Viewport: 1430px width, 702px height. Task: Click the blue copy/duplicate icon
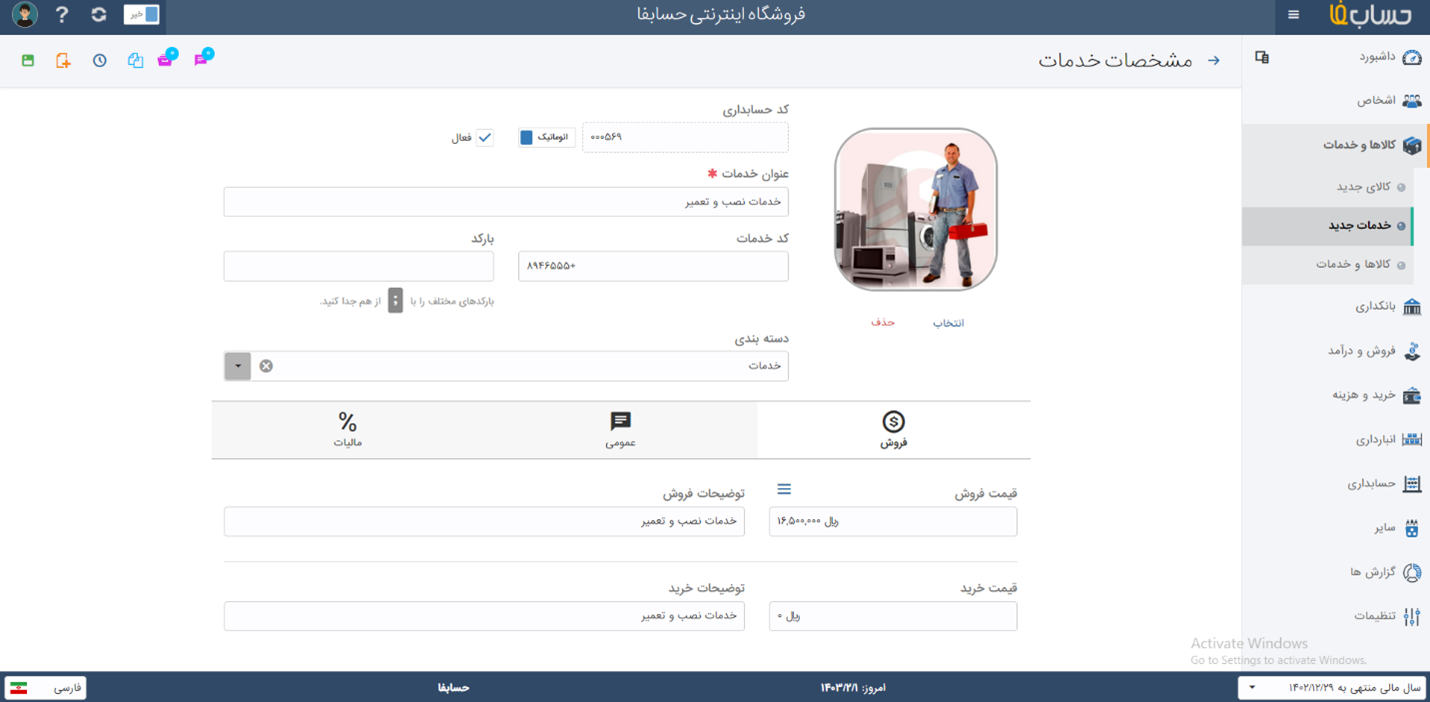[135, 61]
